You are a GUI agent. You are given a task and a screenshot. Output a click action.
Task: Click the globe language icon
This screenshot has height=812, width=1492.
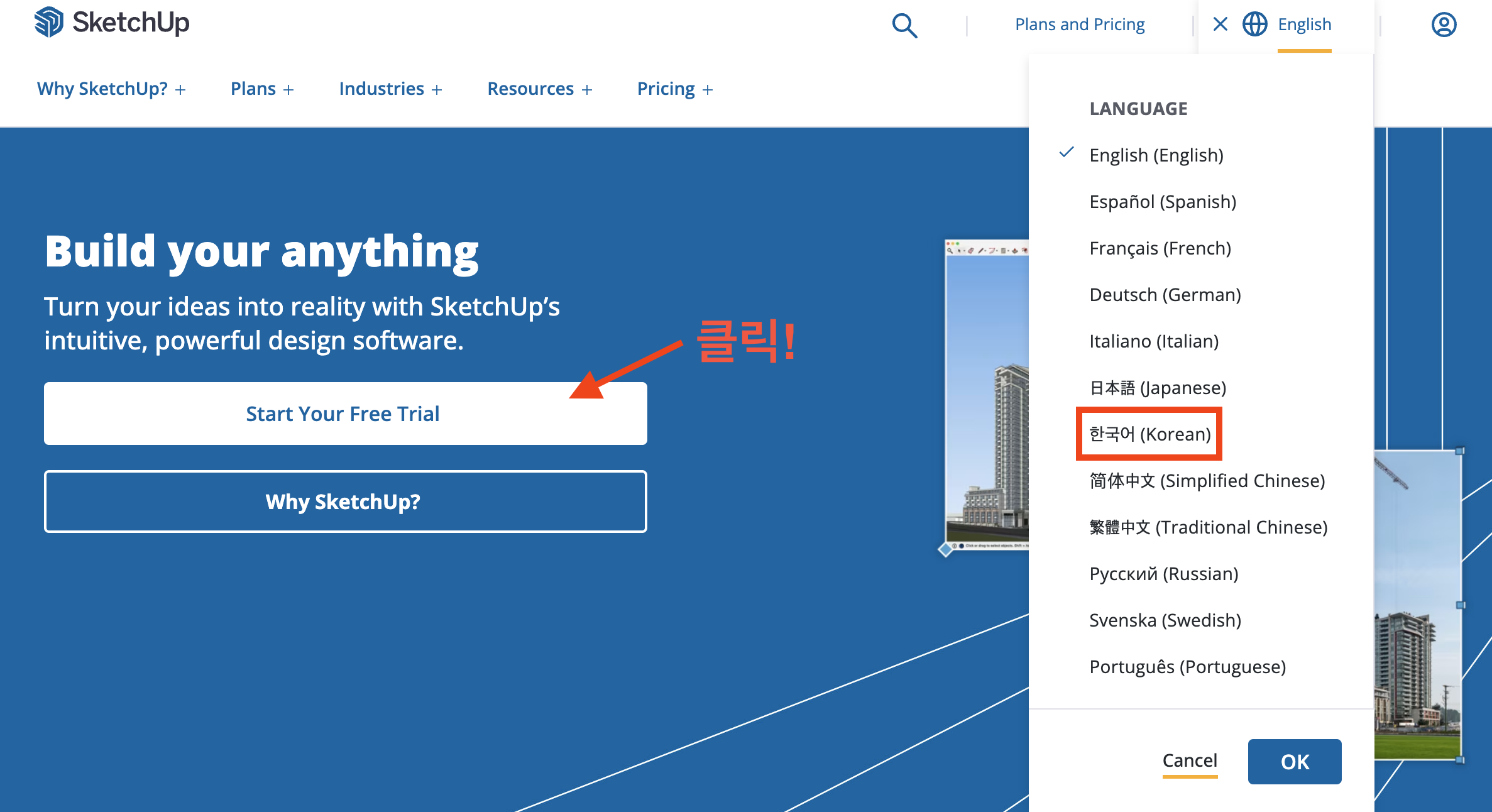point(1254,25)
